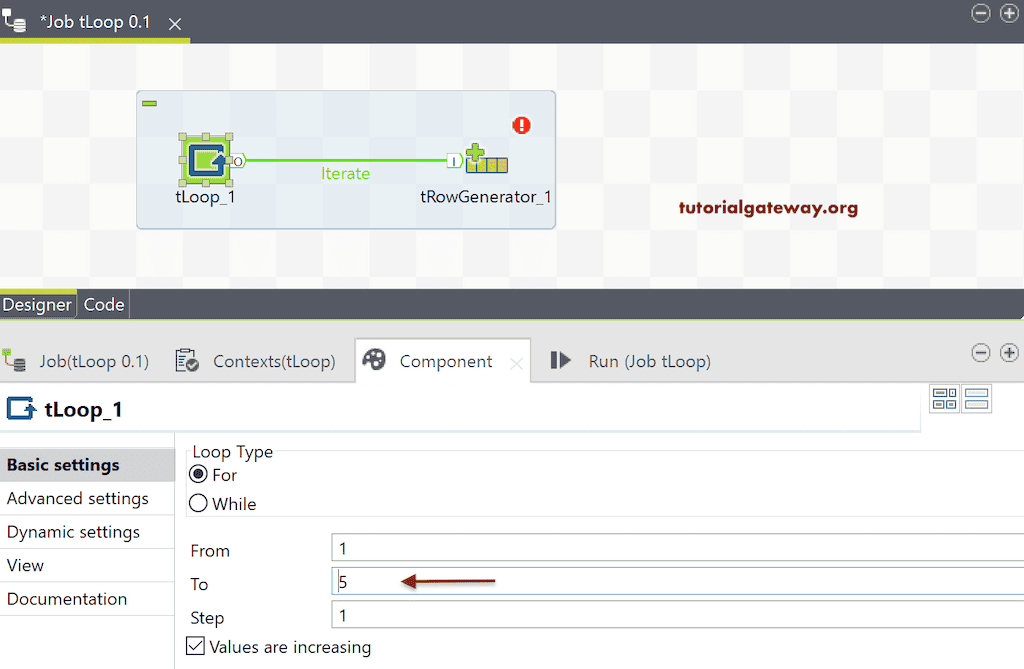Screen dimensions: 1024x669
Task: Click the red error indicator on the job
Action: (x=521, y=125)
